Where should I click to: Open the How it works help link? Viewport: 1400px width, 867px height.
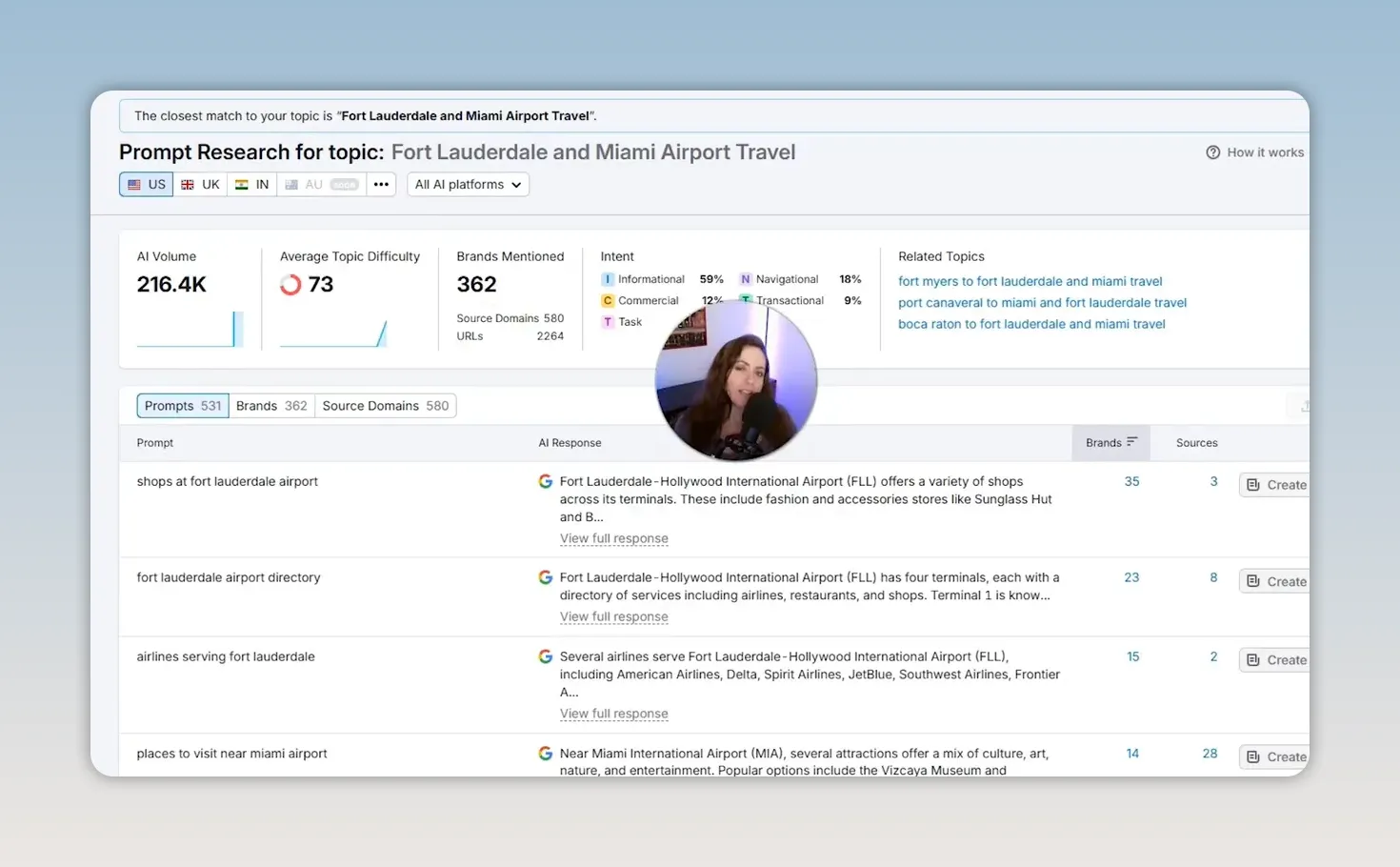[x=1255, y=152]
